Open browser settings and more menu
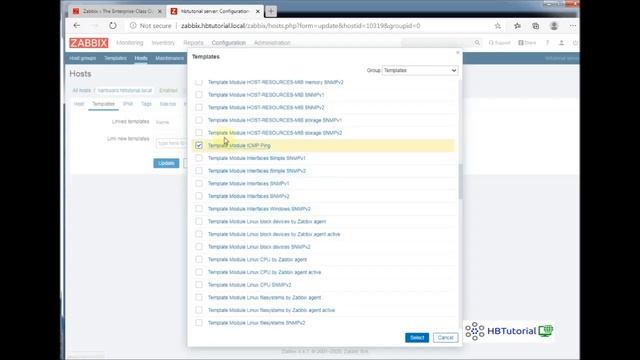640x360 pixels. [x=573, y=26]
